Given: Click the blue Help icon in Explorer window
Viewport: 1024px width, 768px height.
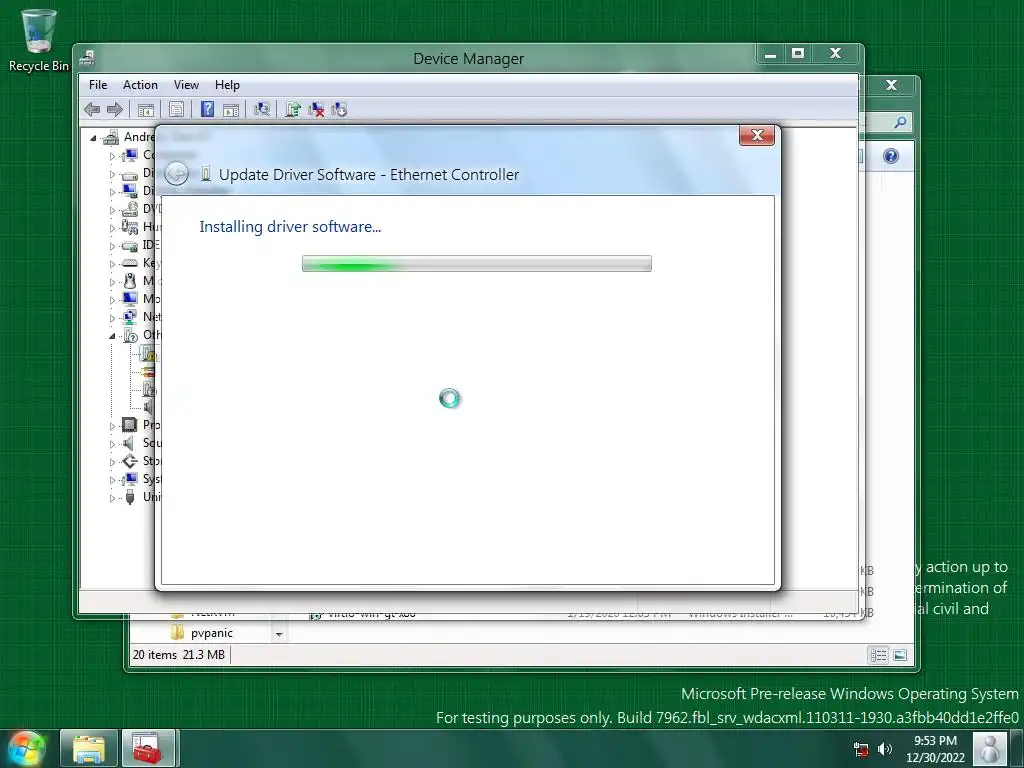Looking at the screenshot, I should 891,156.
